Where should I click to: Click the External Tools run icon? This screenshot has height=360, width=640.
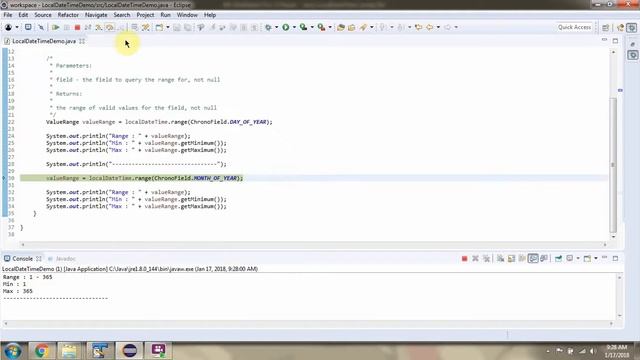coord(322,27)
